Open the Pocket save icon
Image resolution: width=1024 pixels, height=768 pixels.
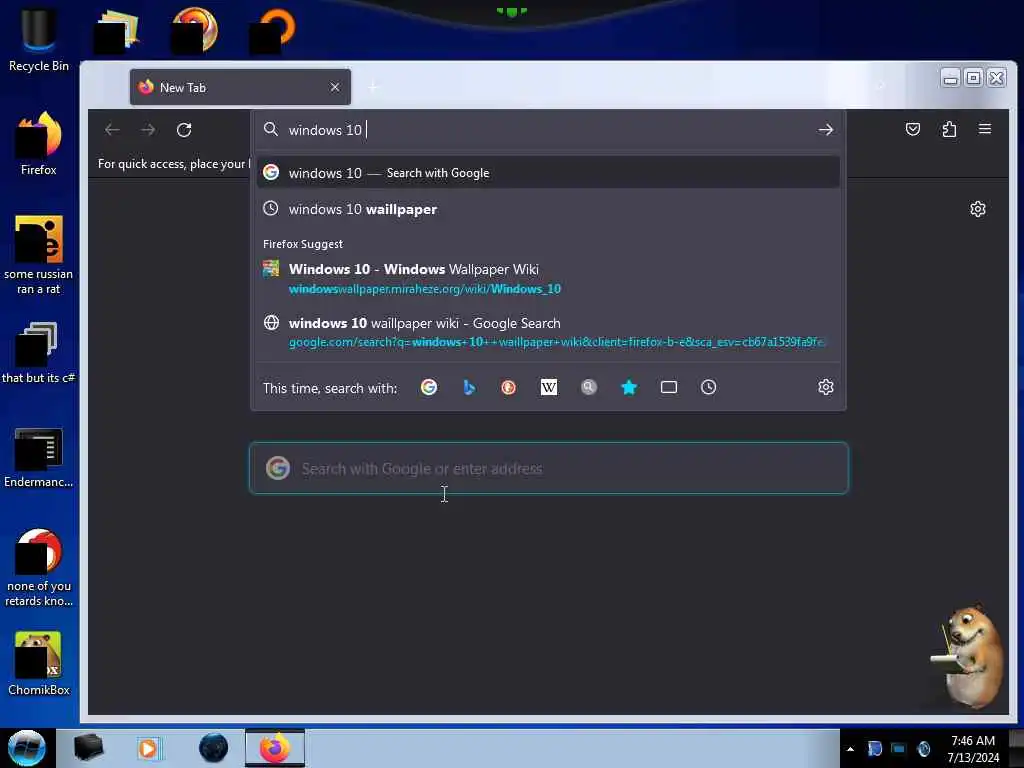point(913,129)
